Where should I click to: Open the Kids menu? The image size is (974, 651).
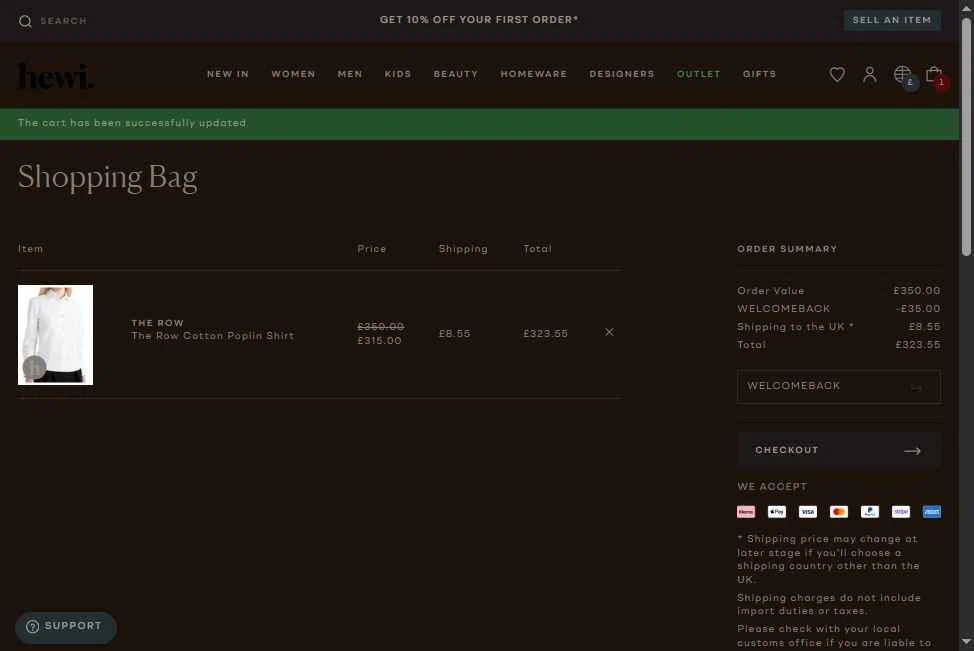[x=398, y=74]
